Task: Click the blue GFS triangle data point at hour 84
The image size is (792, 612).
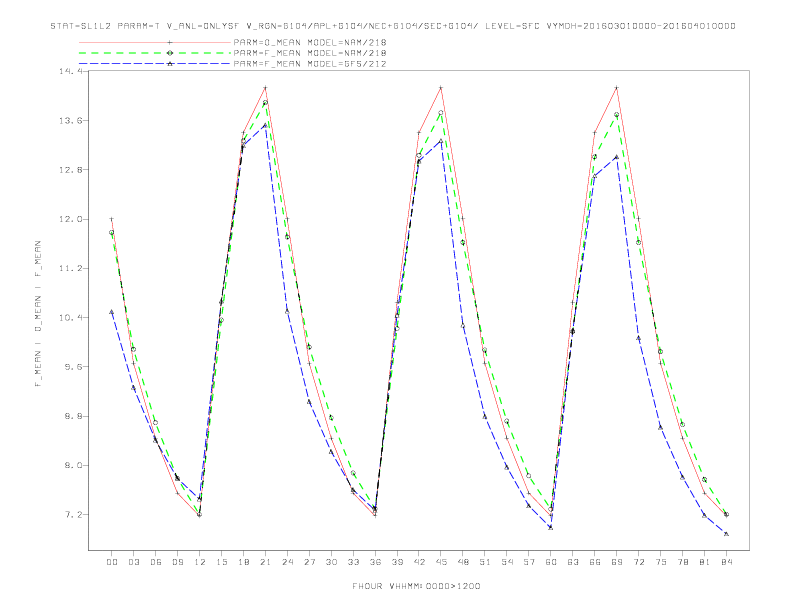Action: [726, 534]
